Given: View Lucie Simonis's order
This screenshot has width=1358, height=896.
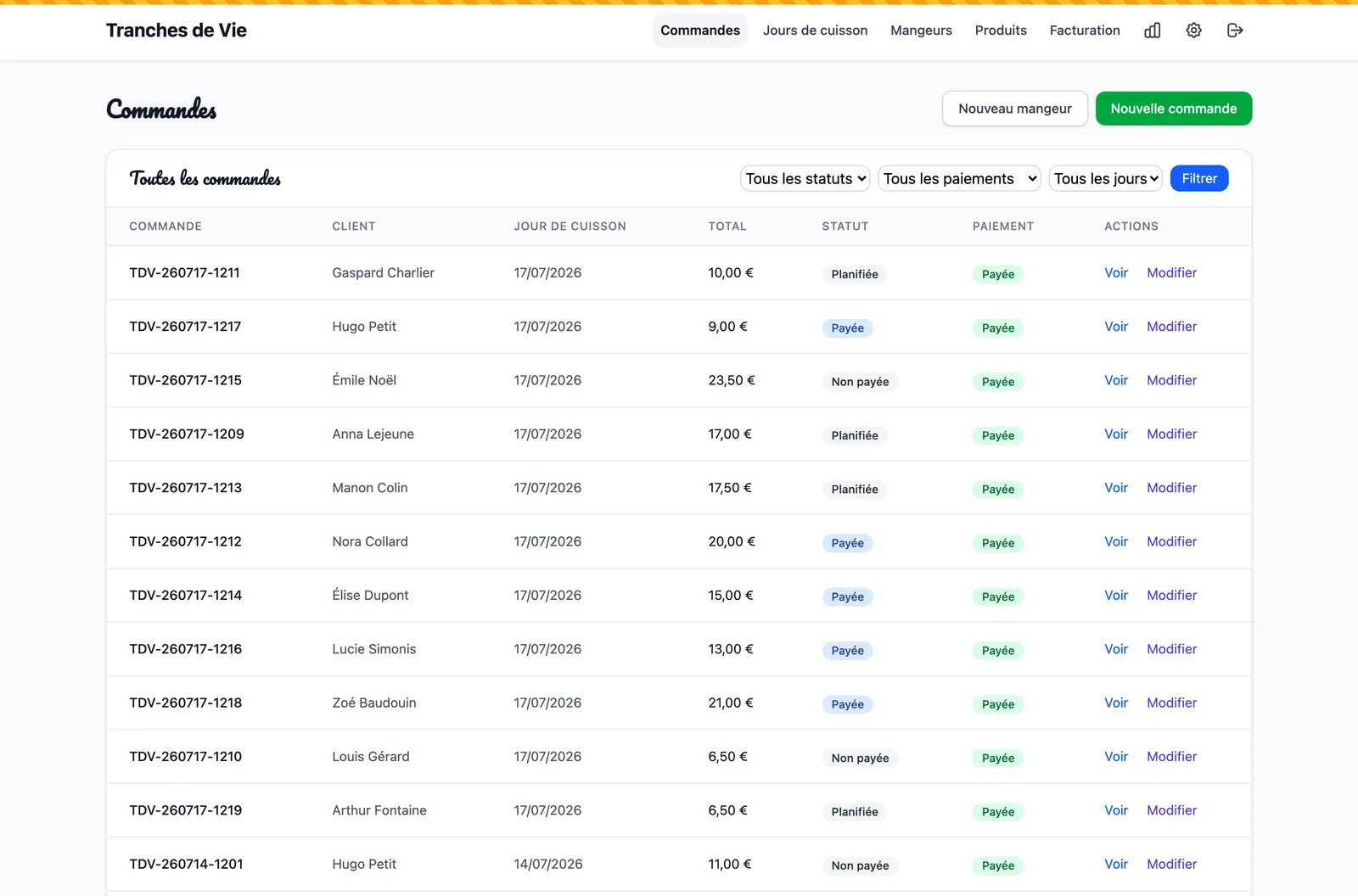Looking at the screenshot, I should pos(1116,649).
